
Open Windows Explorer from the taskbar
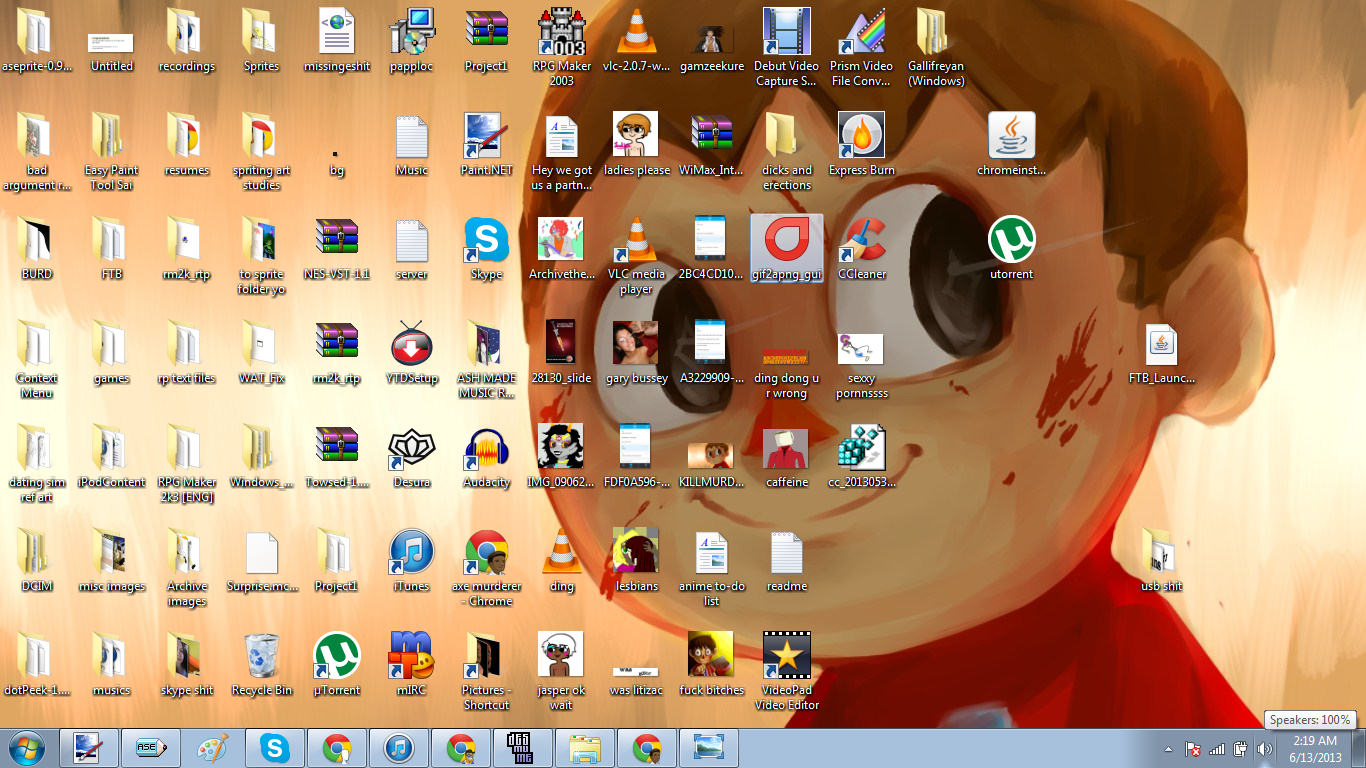click(584, 748)
